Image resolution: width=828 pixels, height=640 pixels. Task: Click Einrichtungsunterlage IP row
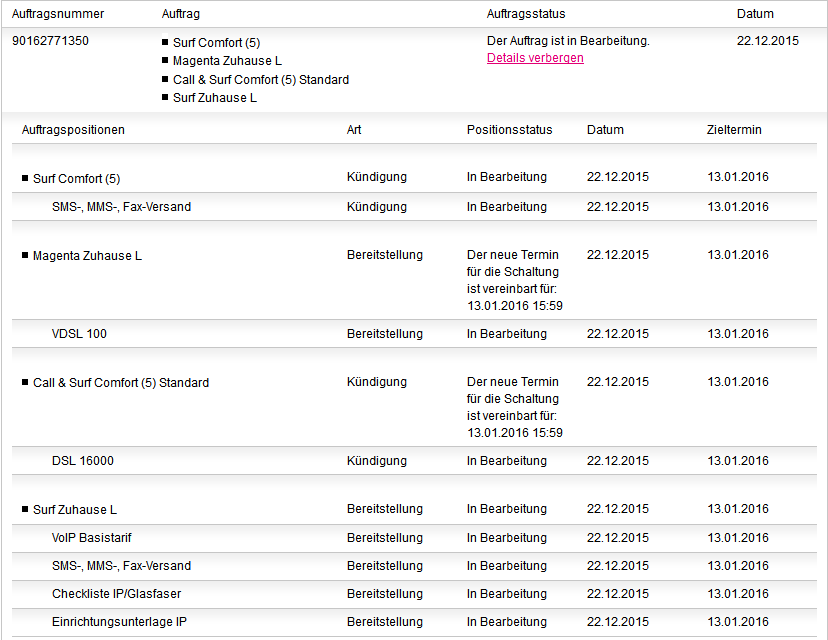[x=415, y=622]
